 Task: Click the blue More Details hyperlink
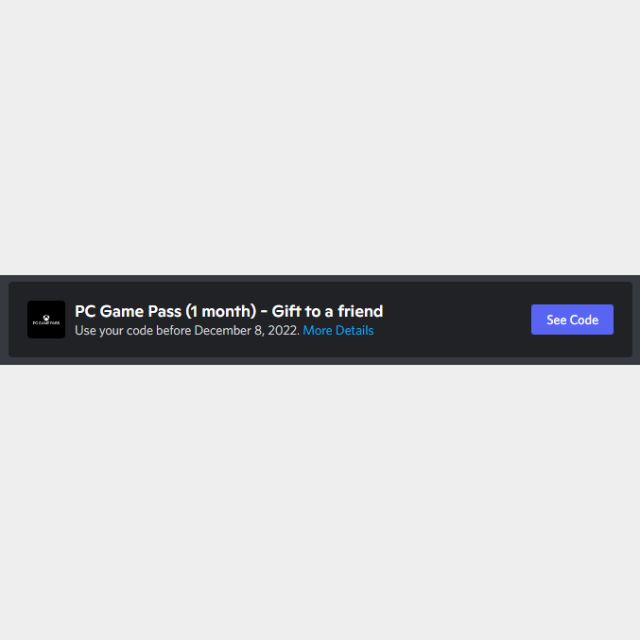pos(338,330)
